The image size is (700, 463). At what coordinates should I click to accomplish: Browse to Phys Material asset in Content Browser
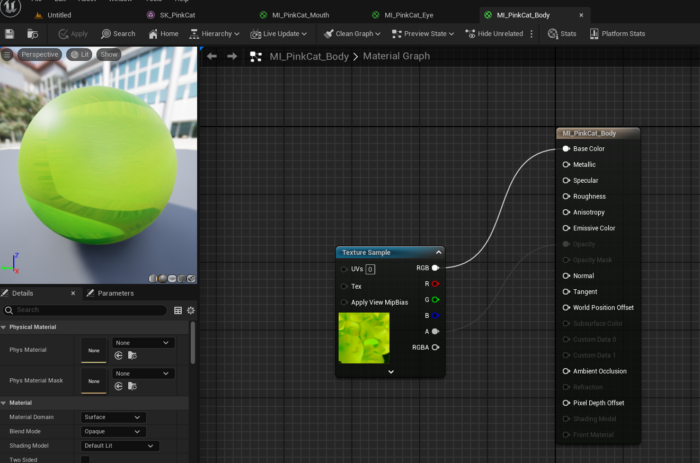tap(132, 355)
